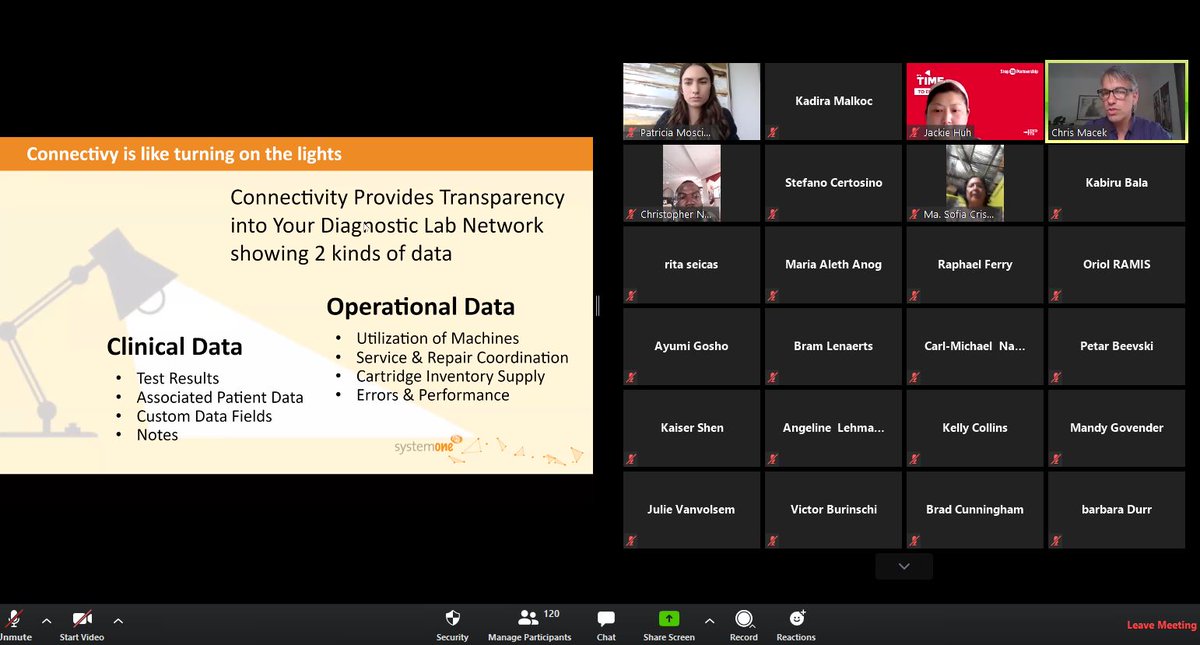This screenshot has height=645, width=1200.
Task: Open screen sharing options via the chevron
Action: click(709, 620)
